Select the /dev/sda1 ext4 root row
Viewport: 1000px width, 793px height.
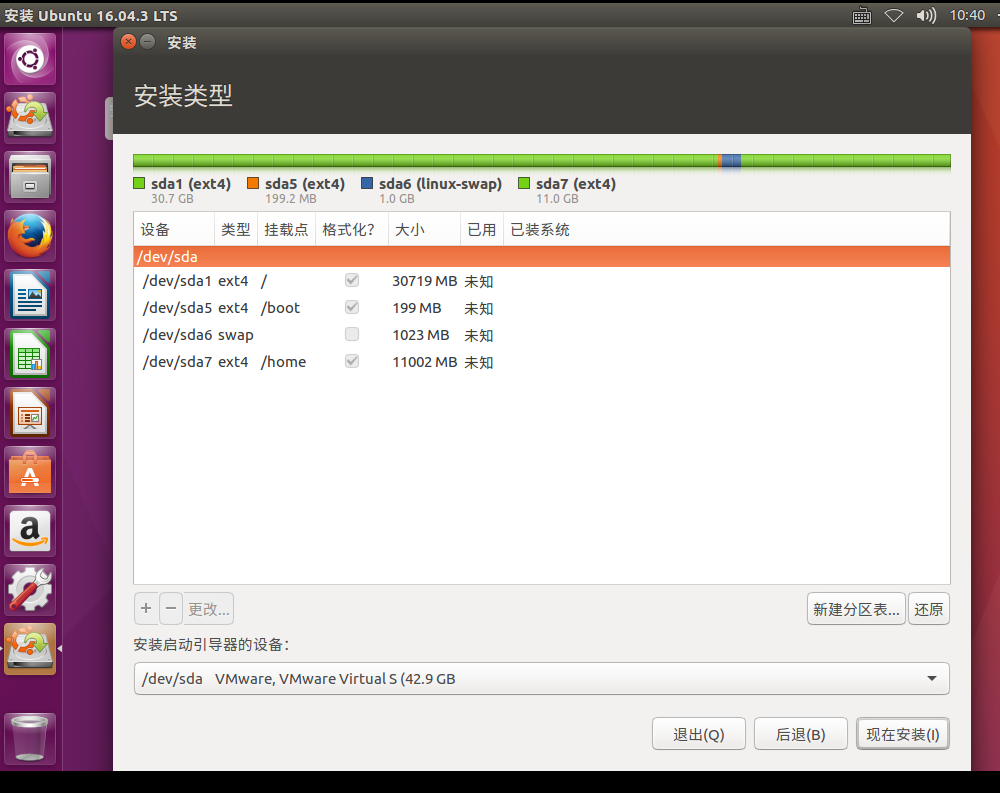click(541, 281)
